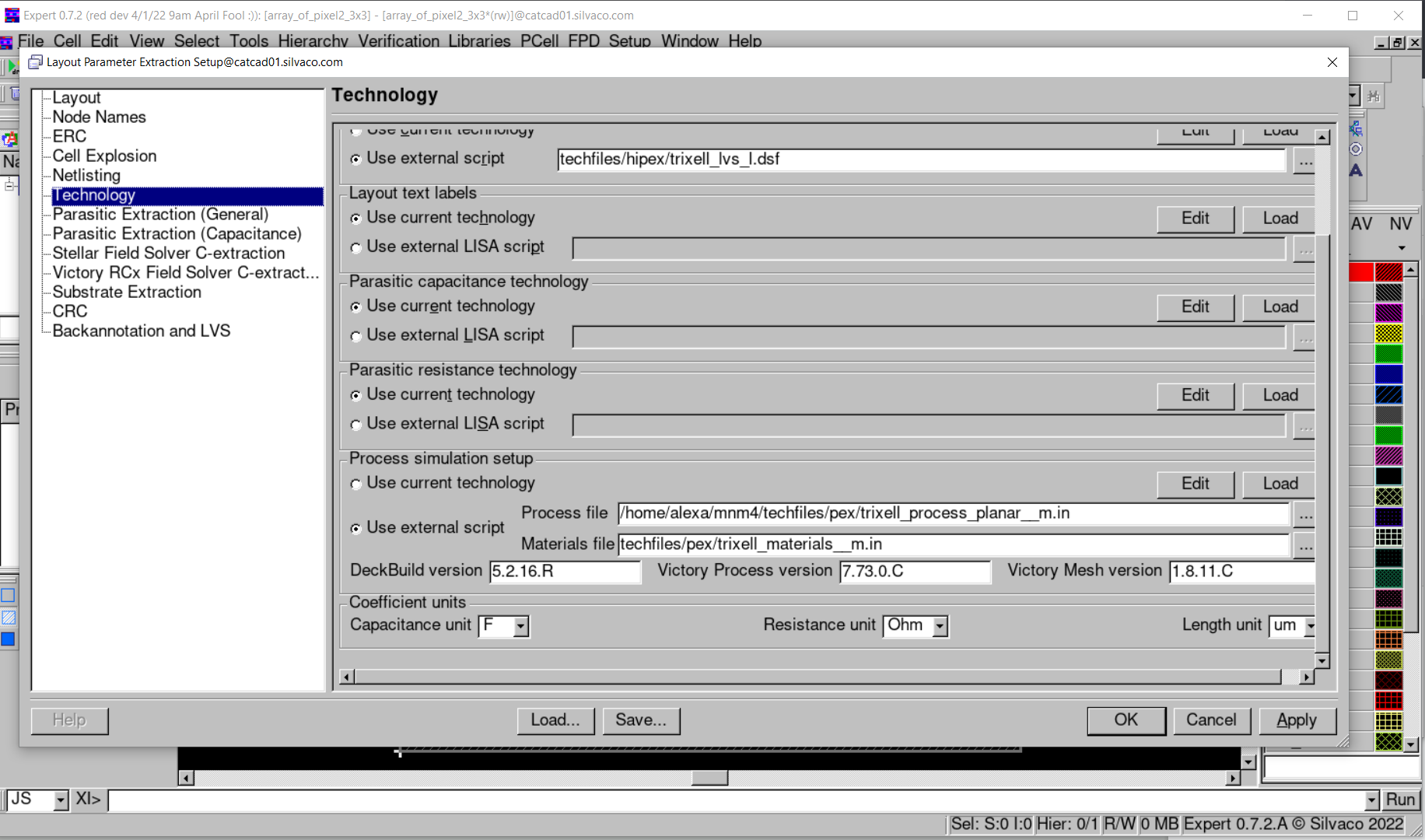The width and height of the screenshot is (1425, 840).
Task: Browse for the Process file with ellipsis button
Action: [x=1305, y=515]
